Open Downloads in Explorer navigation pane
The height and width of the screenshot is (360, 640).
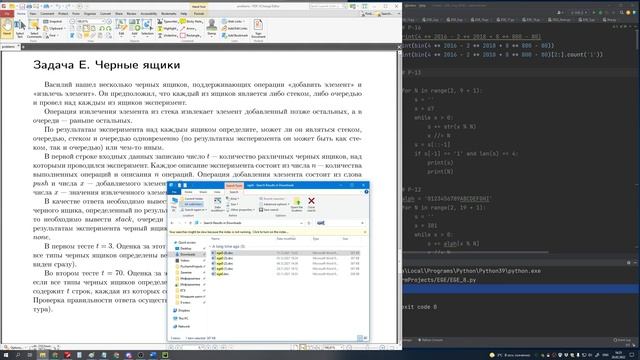(187, 254)
